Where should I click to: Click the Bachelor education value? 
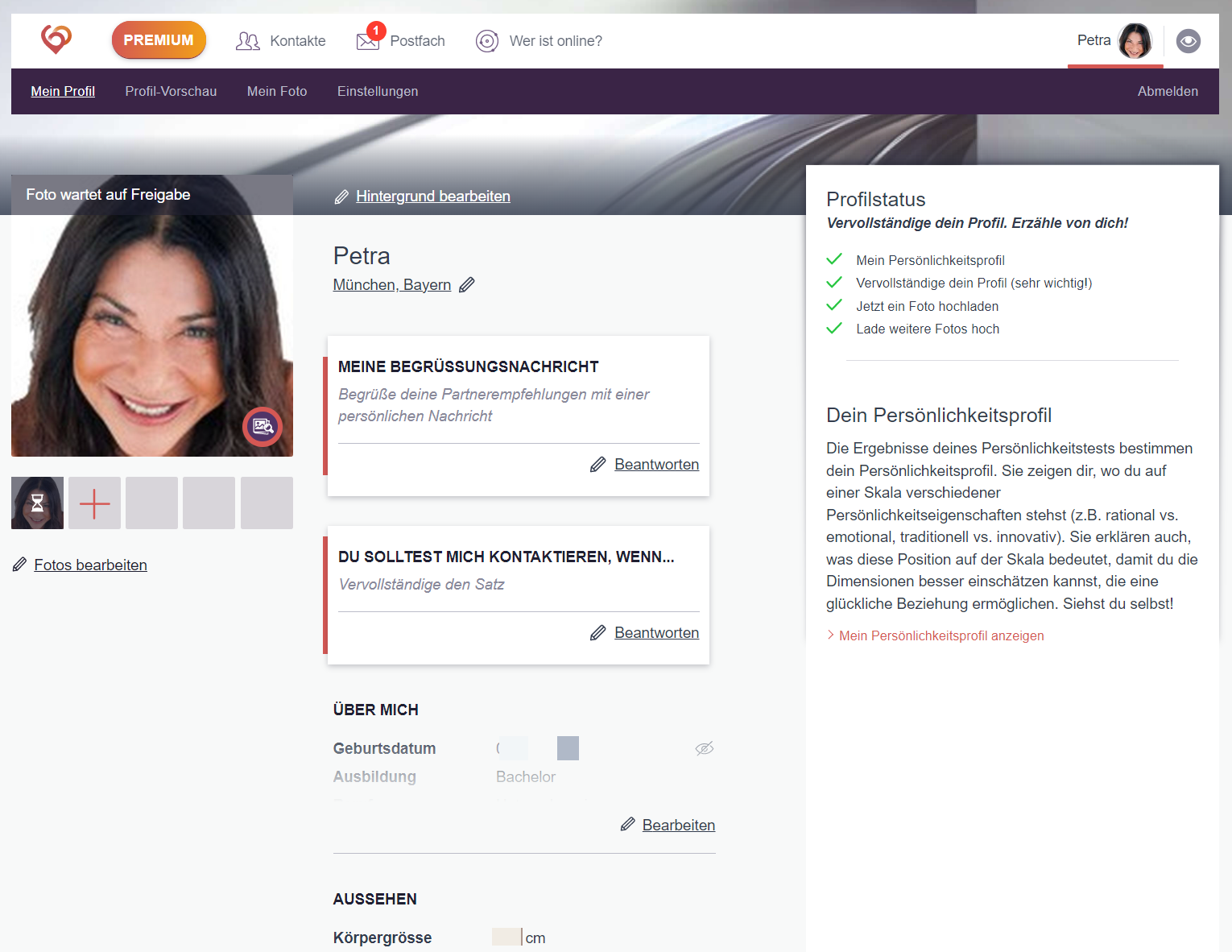[x=526, y=777]
